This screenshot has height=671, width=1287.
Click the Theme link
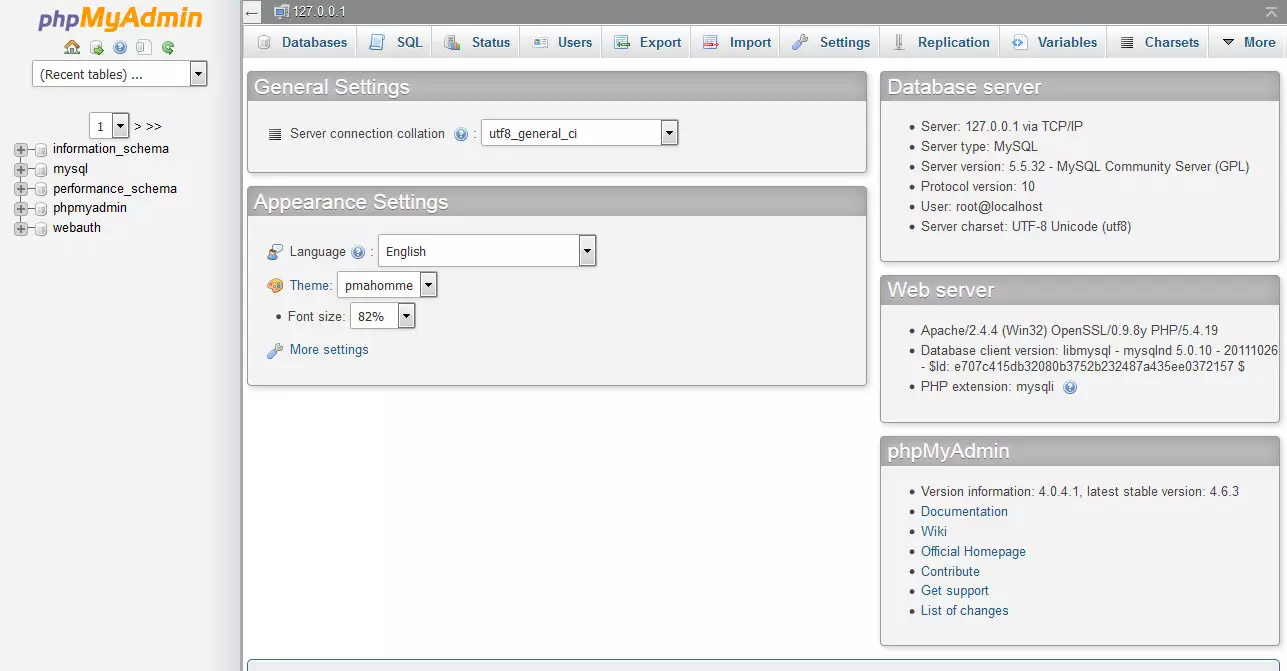[x=310, y=286]
